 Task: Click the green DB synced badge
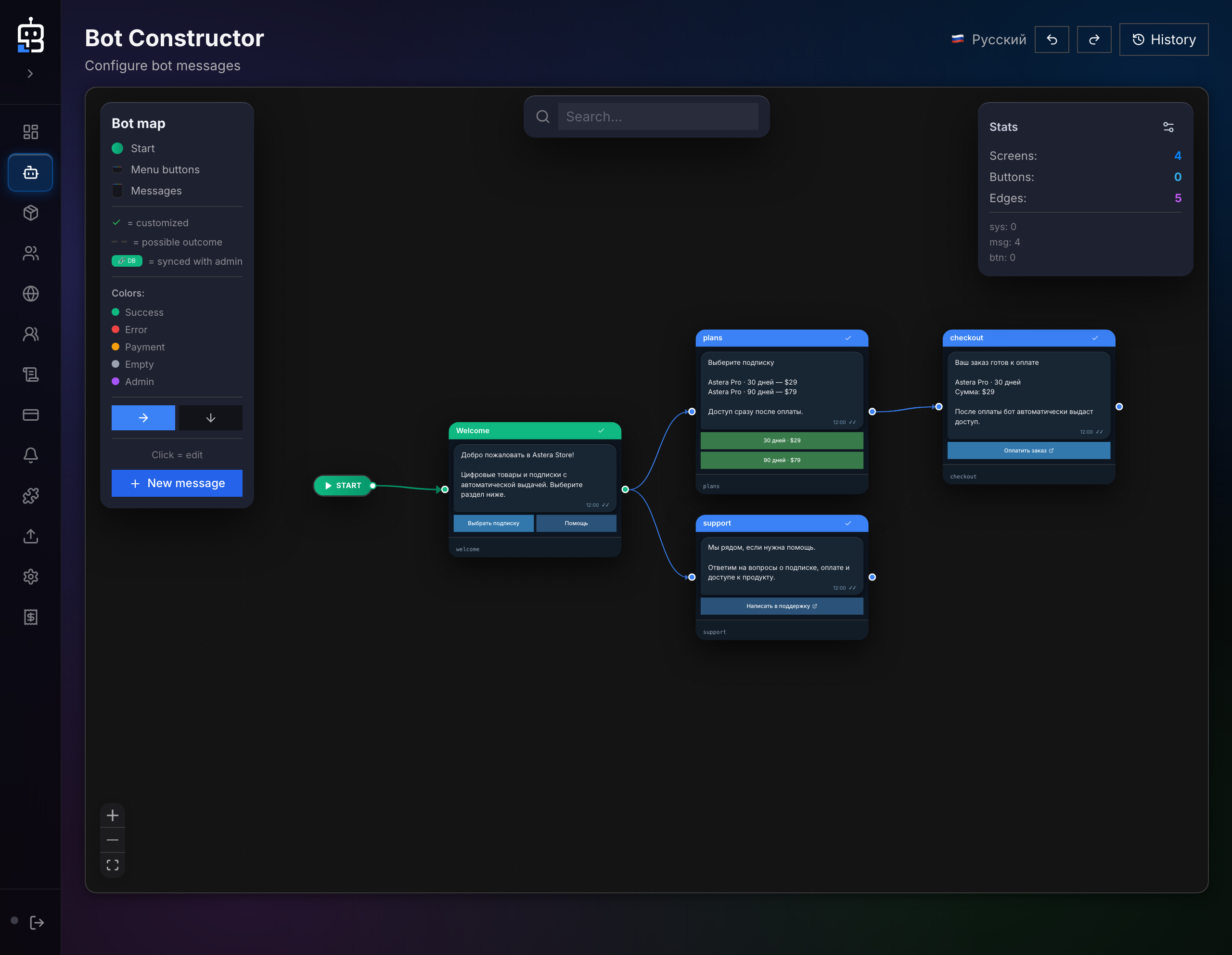(127, 261)
